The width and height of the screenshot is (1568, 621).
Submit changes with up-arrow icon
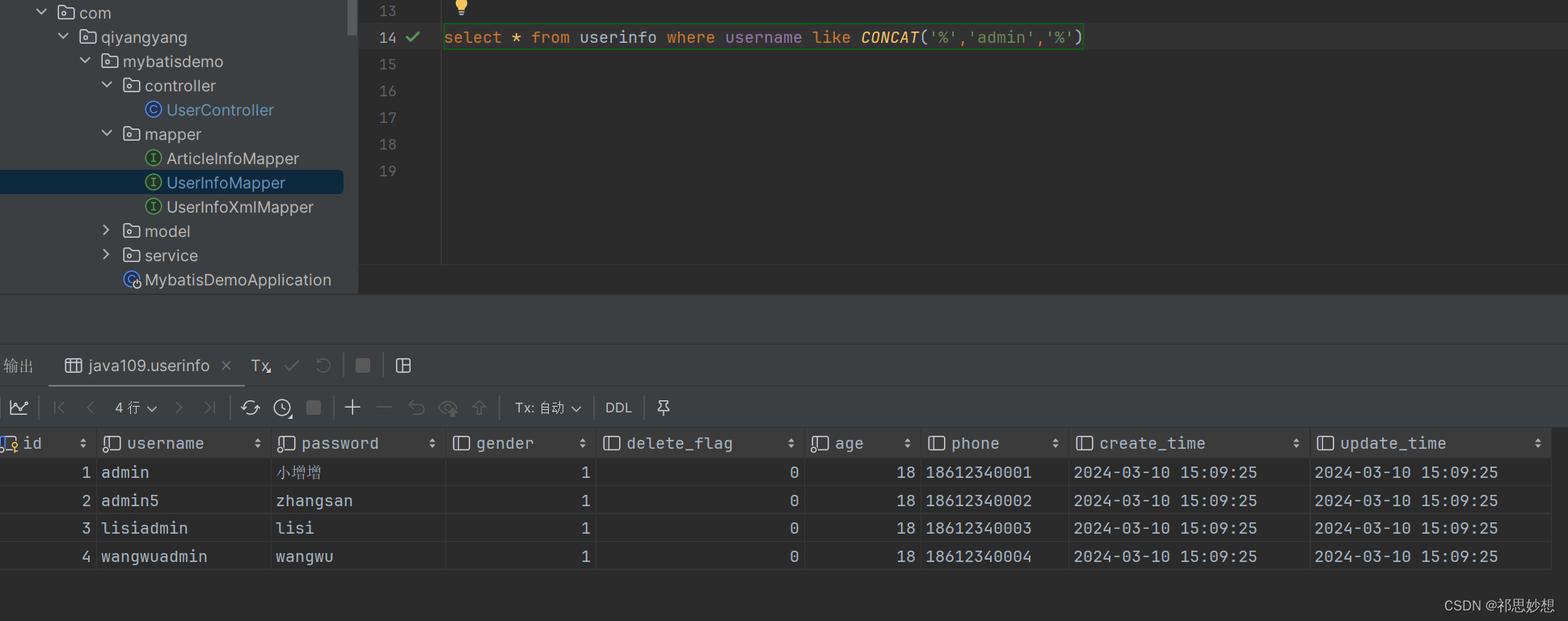(479, 408)
